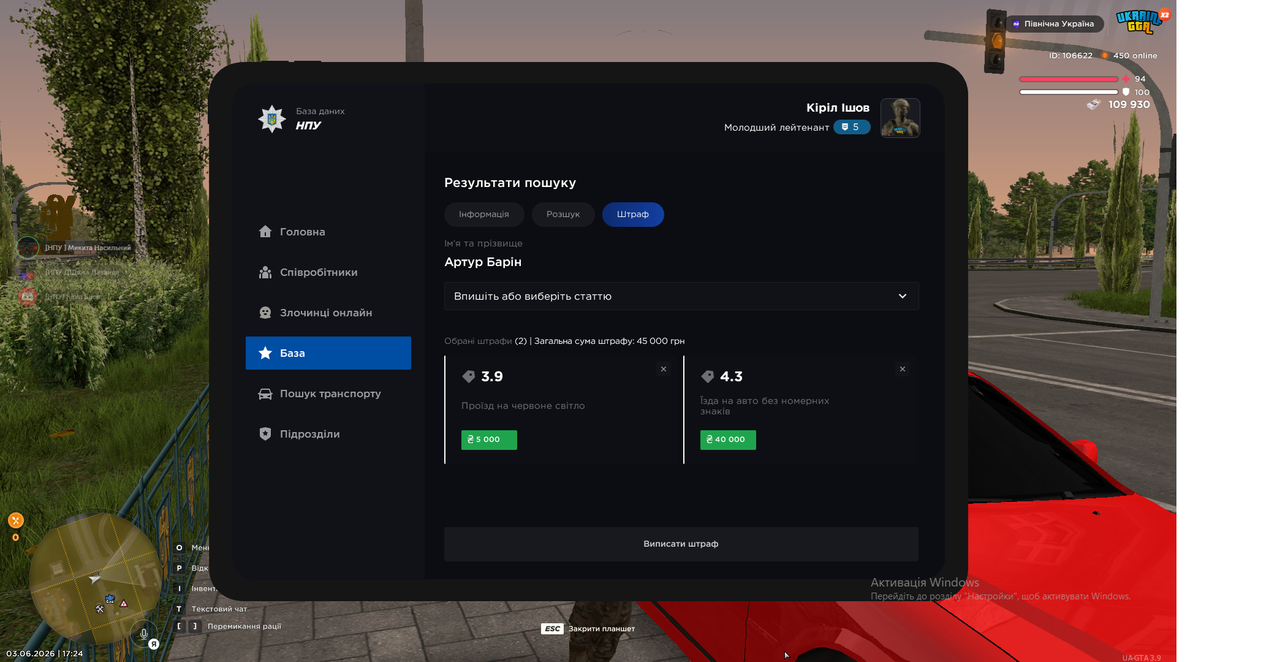The image size is (1280, 662).
Task: Click the Північна Україна server icon
Action: [1017, 23]
